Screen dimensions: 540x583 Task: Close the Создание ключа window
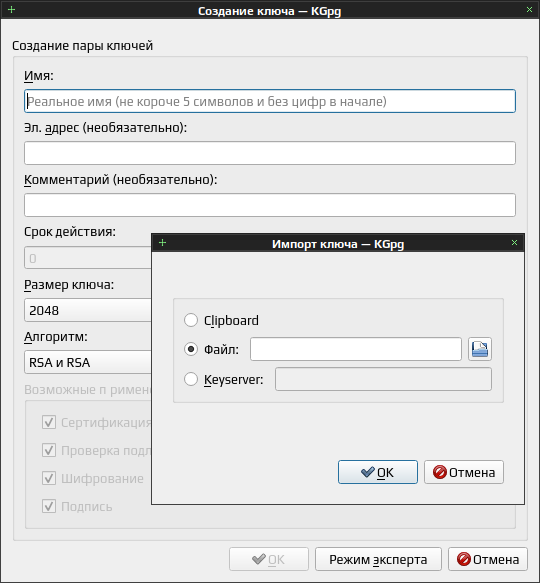529,10
